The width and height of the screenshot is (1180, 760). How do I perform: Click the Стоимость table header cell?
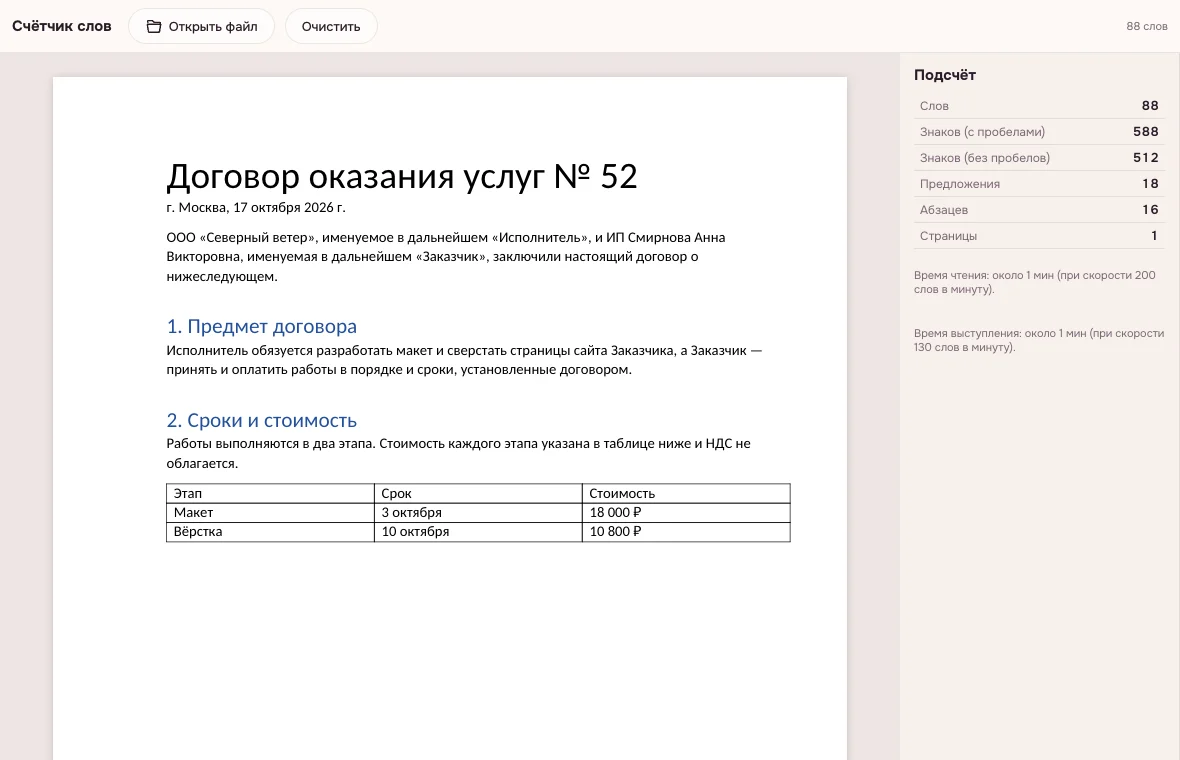686,494
